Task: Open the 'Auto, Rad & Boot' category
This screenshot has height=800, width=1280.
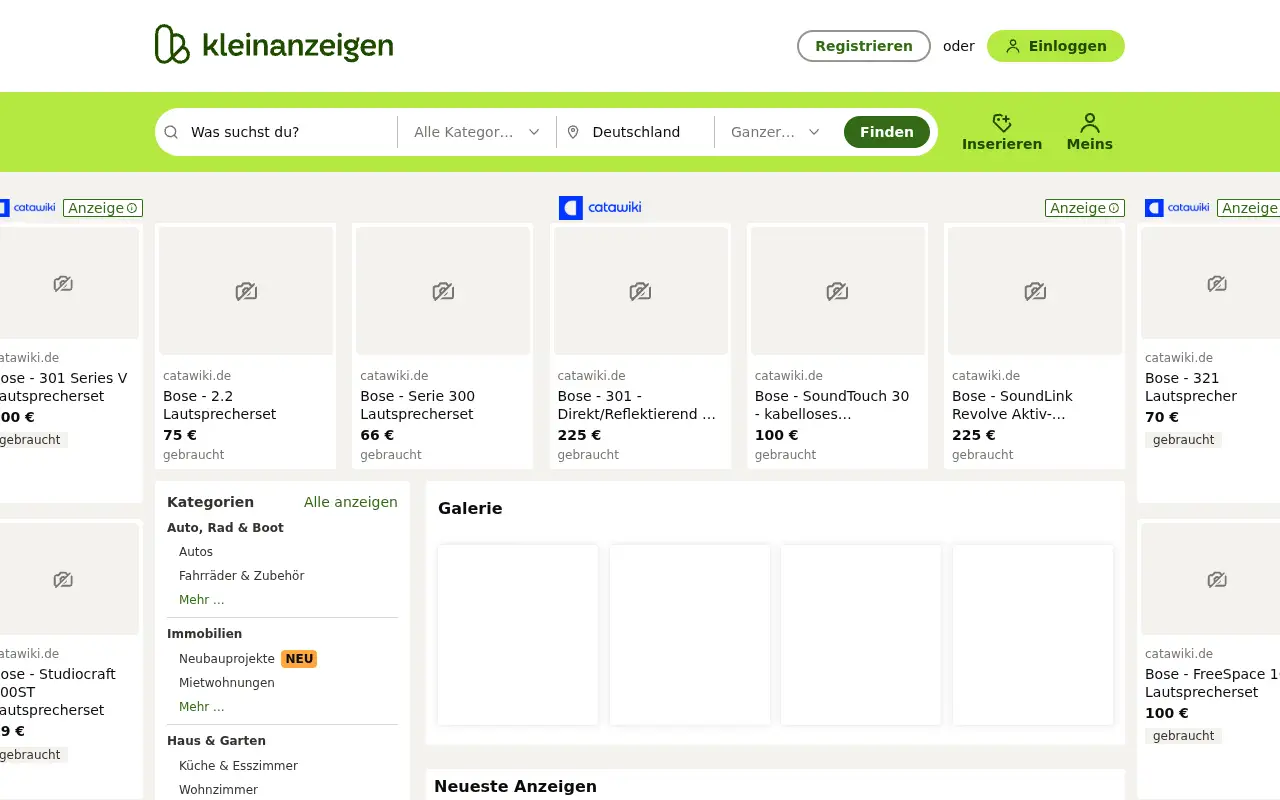Action: [x=225, y=528]
